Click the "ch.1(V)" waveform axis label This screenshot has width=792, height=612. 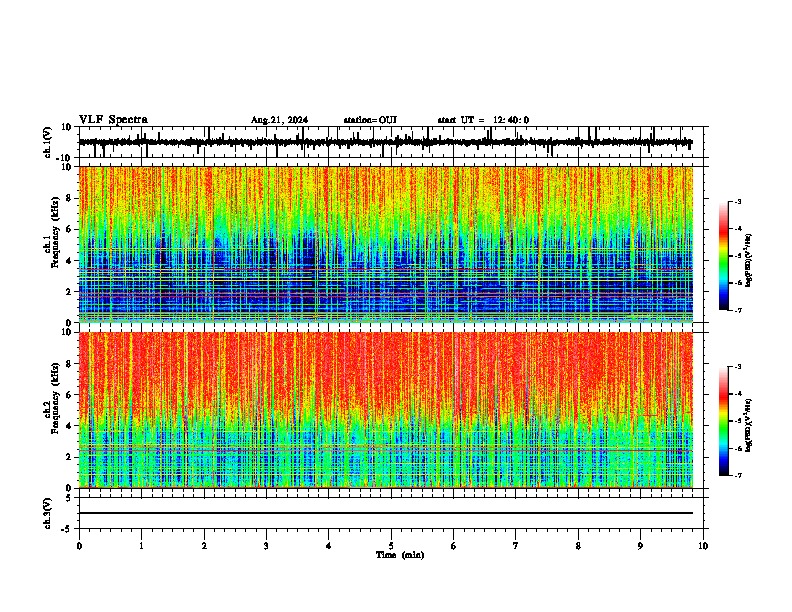pos(48,142)
